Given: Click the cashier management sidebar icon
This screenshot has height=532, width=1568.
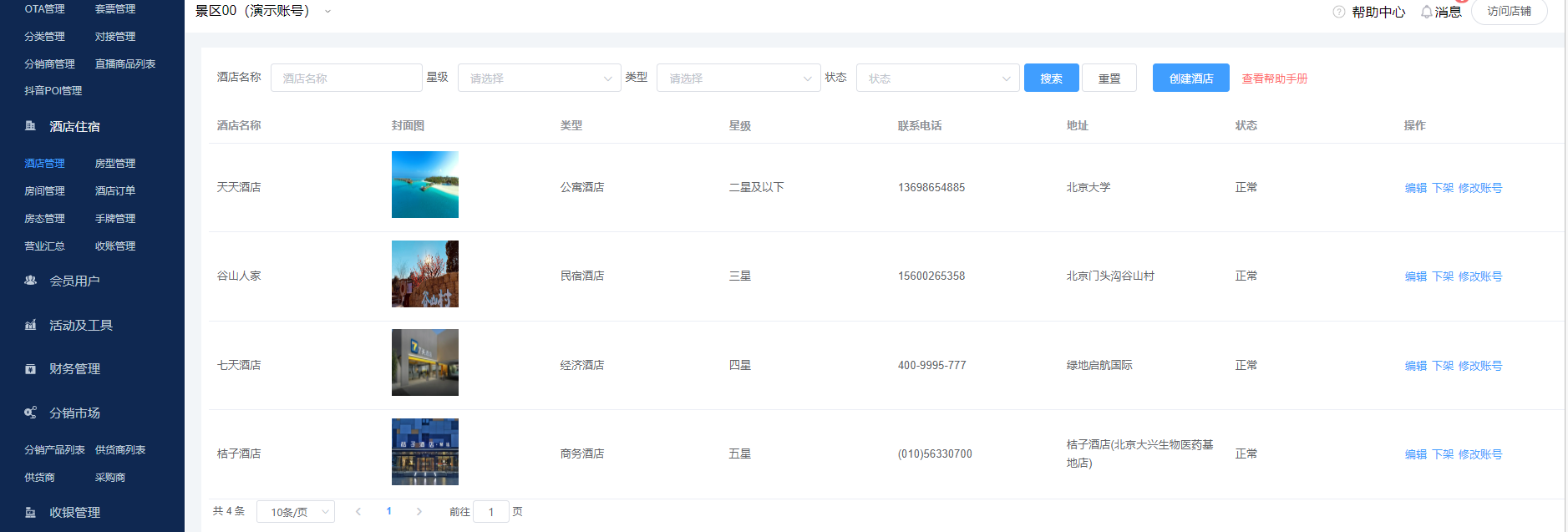Looking at the screenshot, I should pos(31,512).
